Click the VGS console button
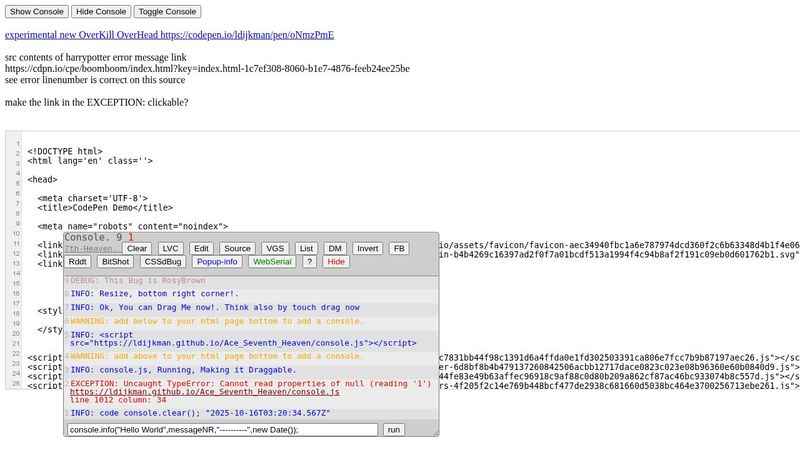 tap(274, 248)
